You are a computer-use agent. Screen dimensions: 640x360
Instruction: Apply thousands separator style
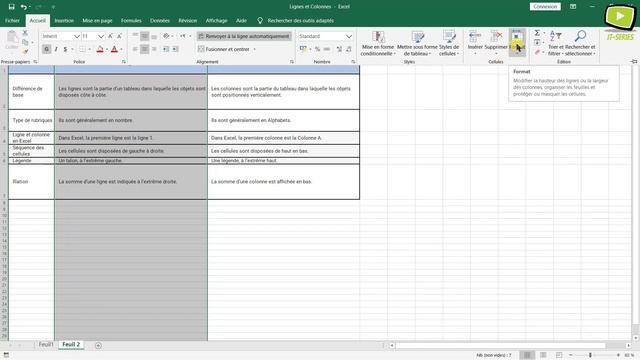(x=327, y=49)
